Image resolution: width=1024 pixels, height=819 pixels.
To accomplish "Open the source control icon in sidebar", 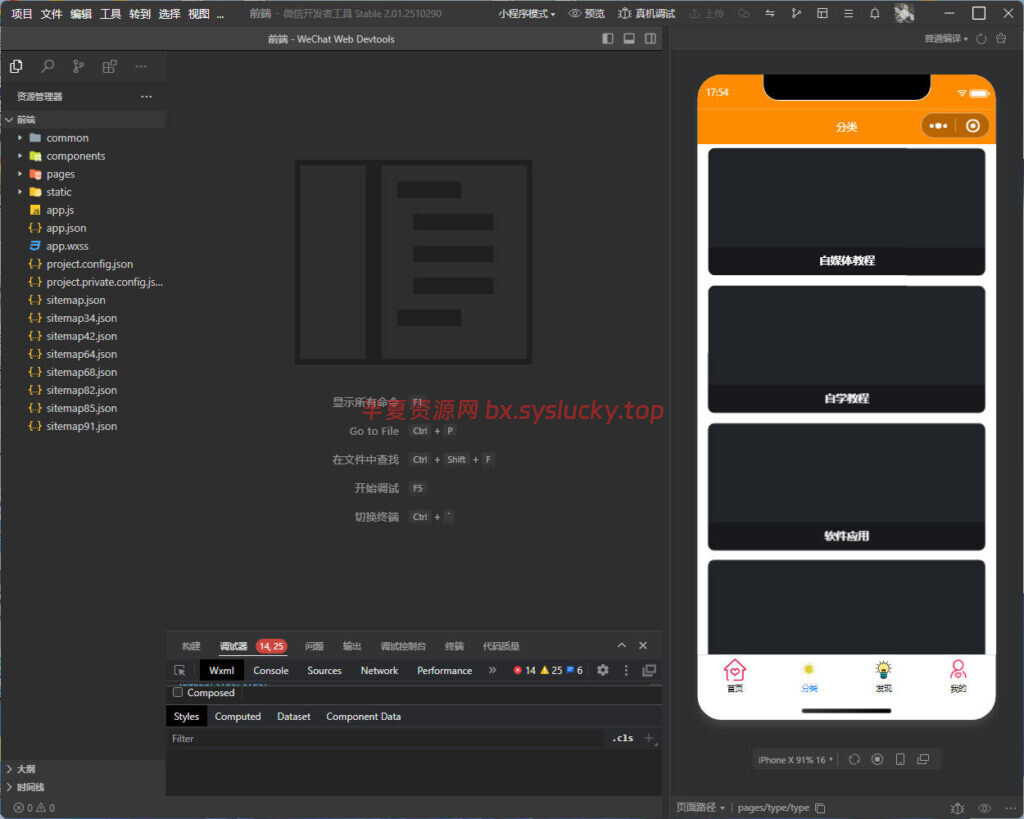I will pyautogui.click(x=78, y=66).
